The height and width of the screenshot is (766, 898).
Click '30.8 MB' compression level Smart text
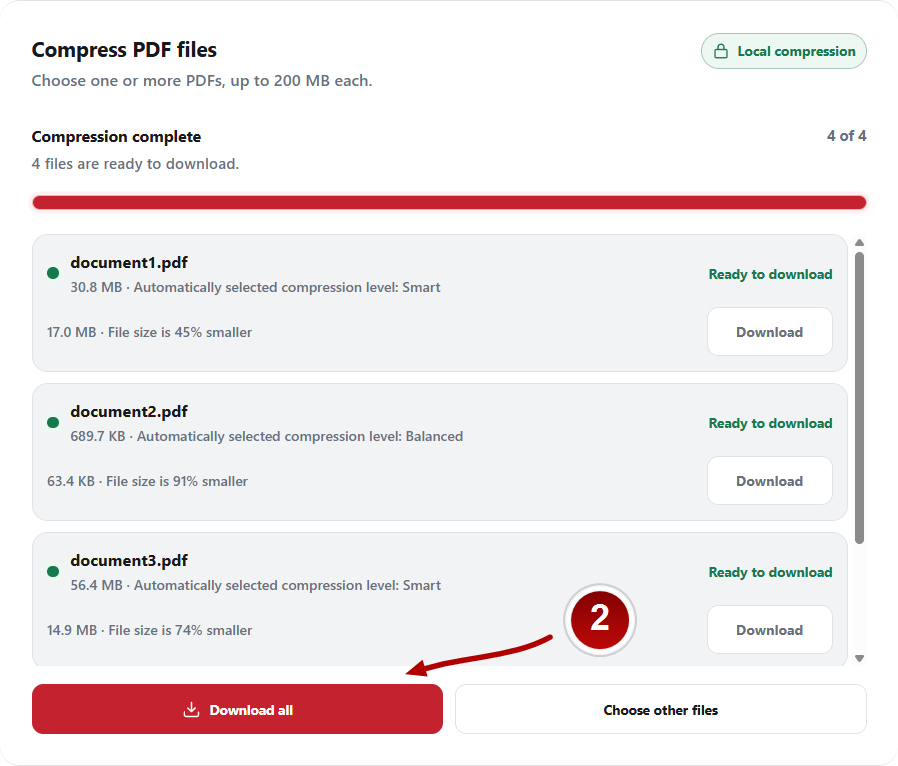pyautogui.click(x=255, y=287)
